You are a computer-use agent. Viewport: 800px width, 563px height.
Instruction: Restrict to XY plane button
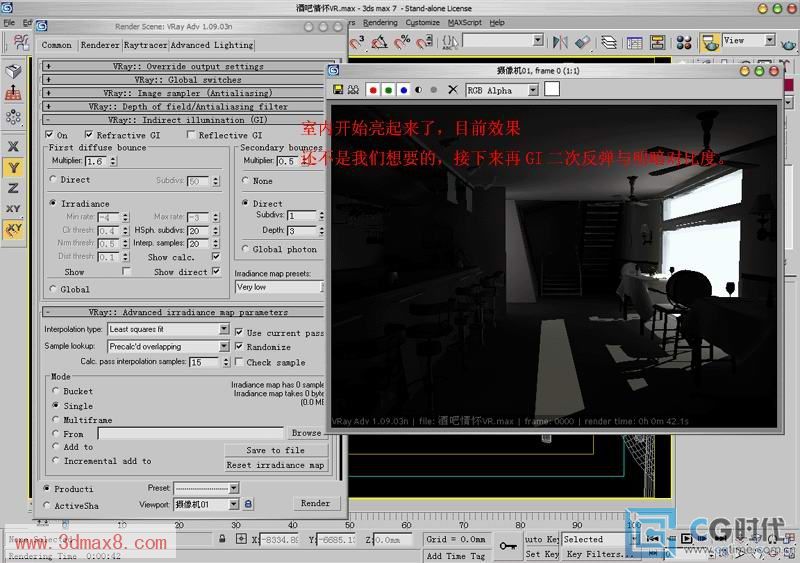coord(14,208)
